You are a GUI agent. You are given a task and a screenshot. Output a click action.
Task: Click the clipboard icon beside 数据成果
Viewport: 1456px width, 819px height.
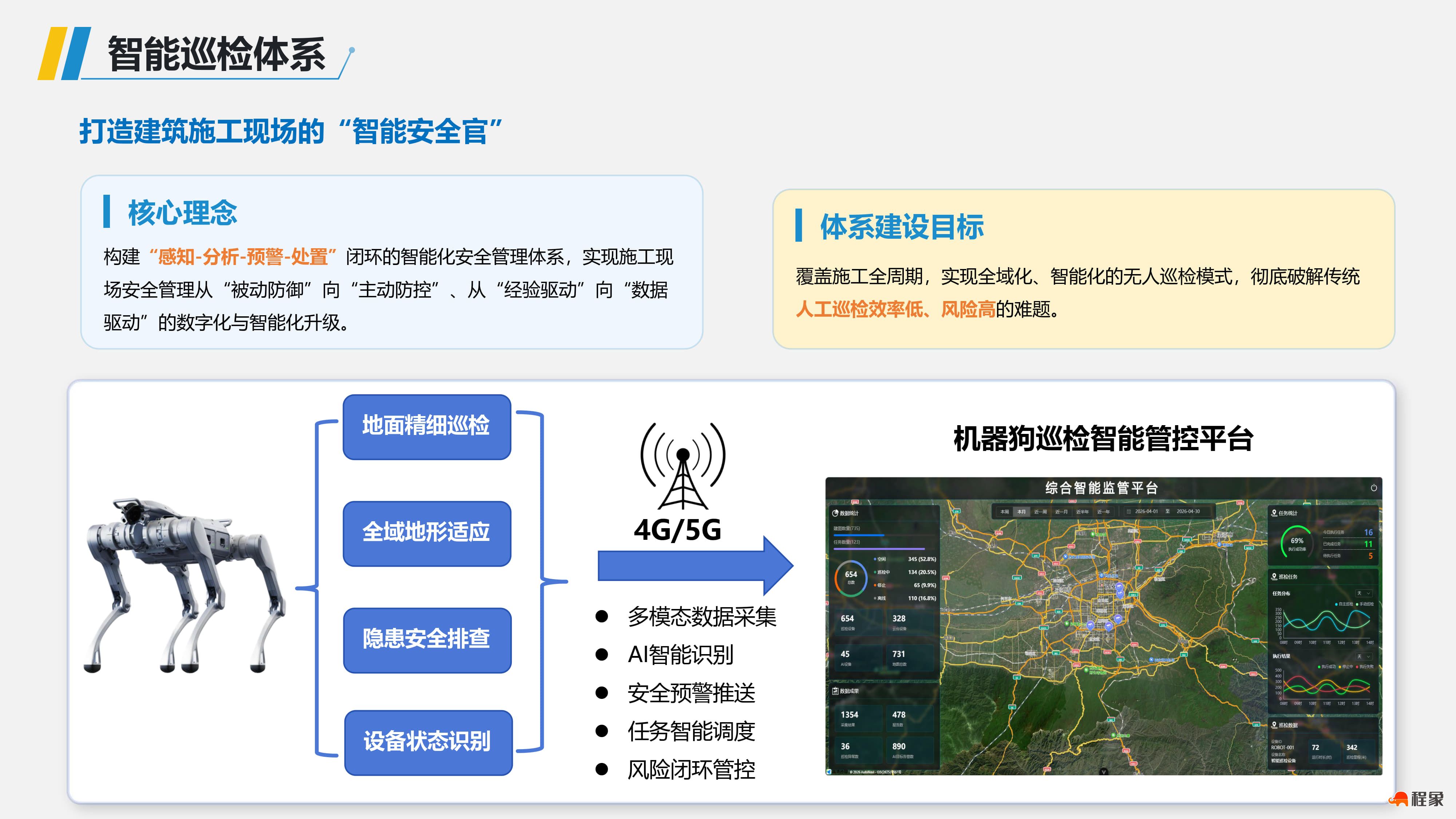point(835,691)
